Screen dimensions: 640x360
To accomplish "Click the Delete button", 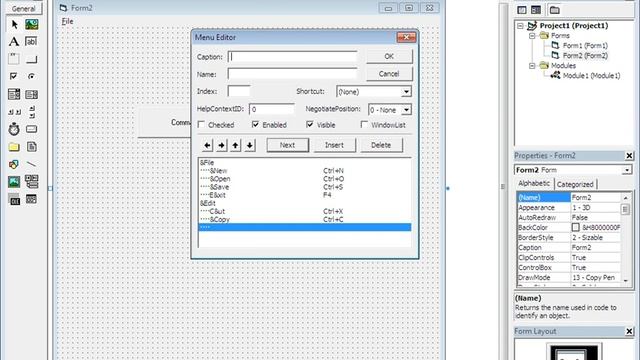I will pyautogui.click(x=381, y=145).
